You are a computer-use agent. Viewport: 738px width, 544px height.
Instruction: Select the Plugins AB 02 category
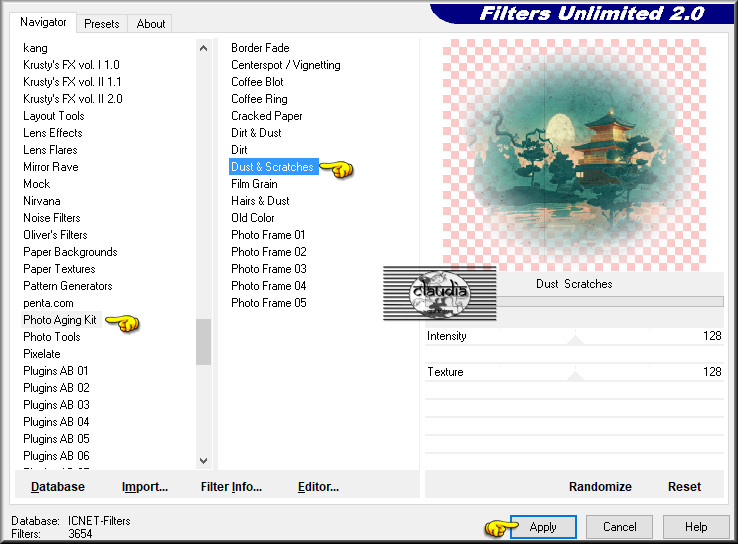pyautogui.click(x=56, y=388)
